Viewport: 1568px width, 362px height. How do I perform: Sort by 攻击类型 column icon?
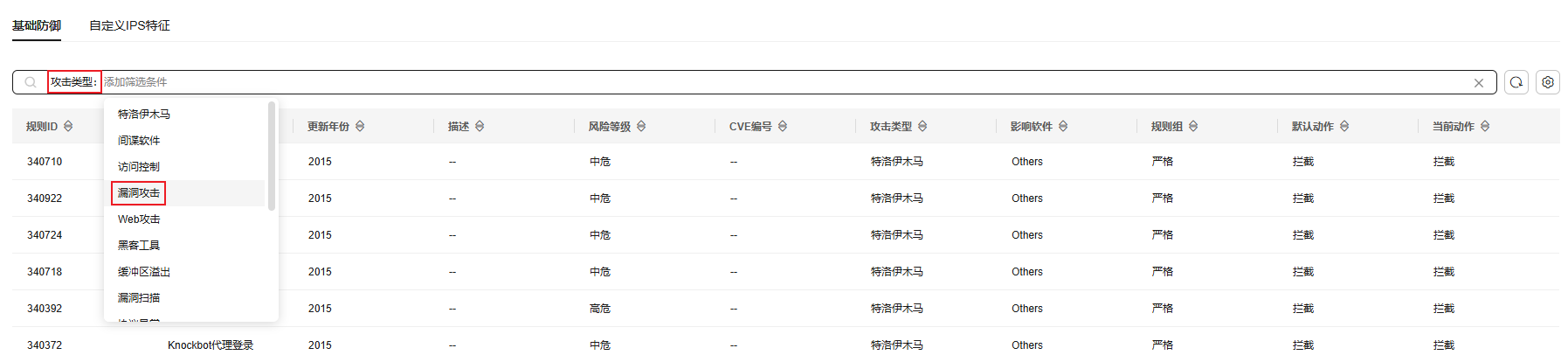tap(922, 127)
